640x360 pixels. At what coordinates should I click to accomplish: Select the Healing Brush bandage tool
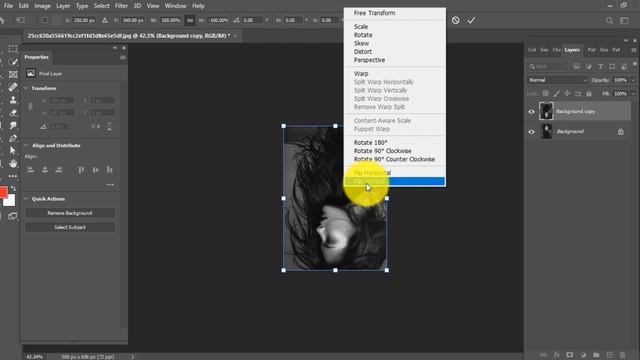13,87
